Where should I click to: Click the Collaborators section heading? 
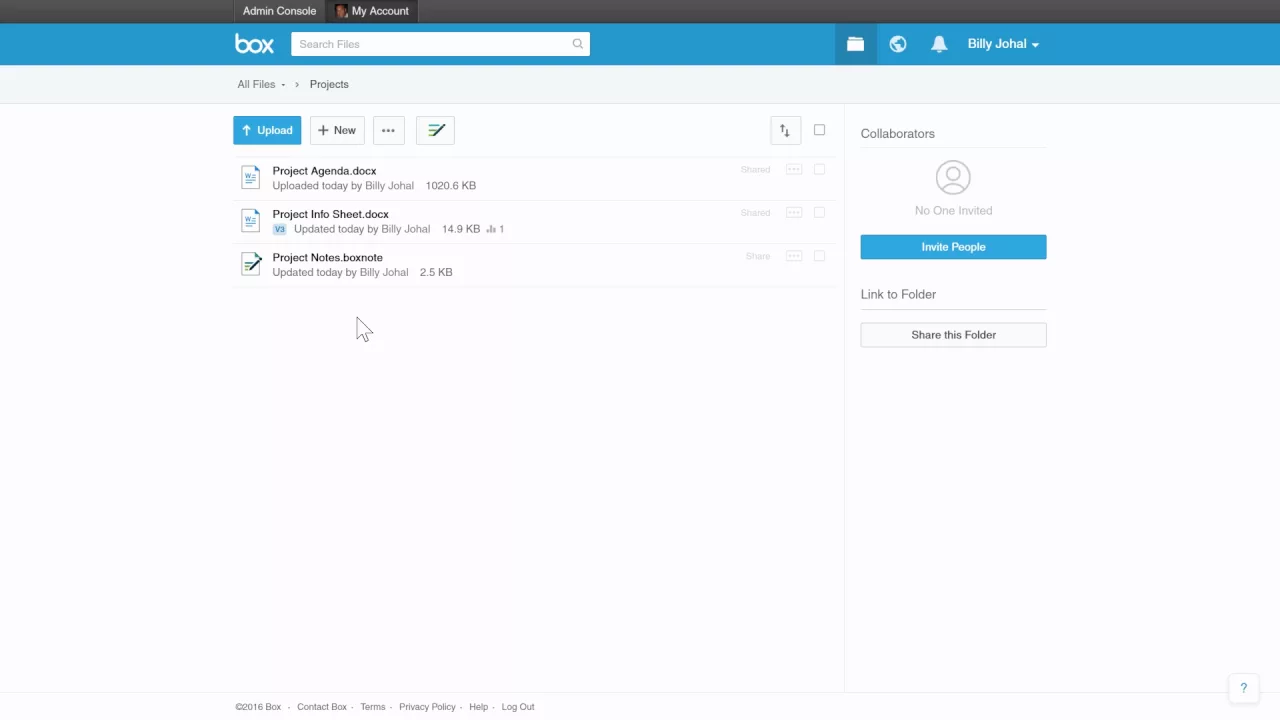898,134
